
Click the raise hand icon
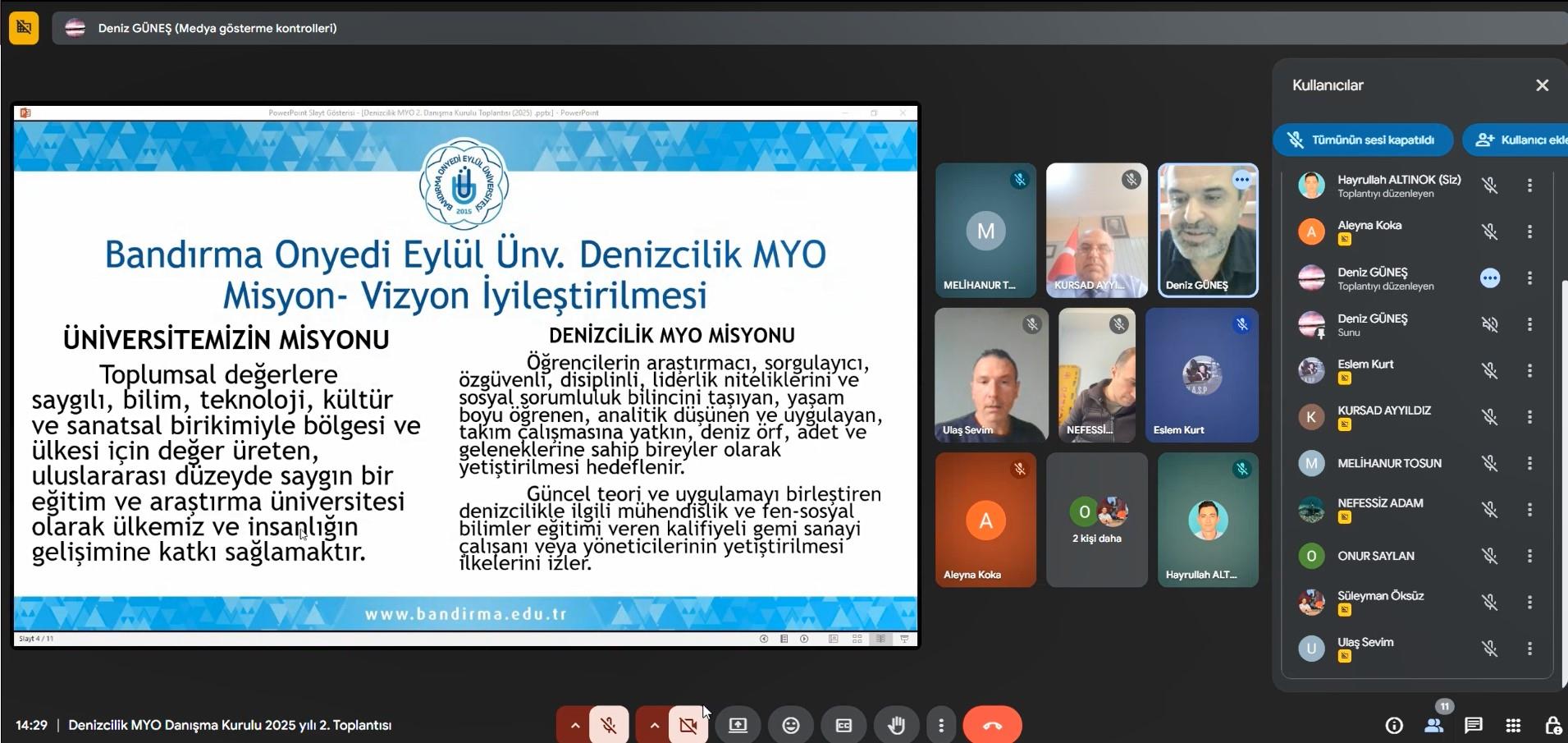point(896,725)
